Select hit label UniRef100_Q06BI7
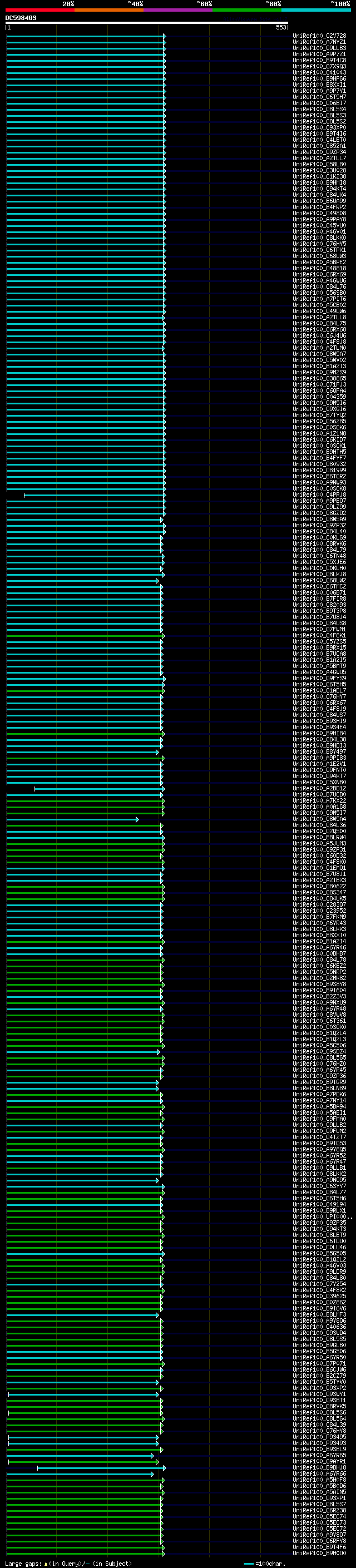This screenshot has width=356, height=1568. point(319,103)
